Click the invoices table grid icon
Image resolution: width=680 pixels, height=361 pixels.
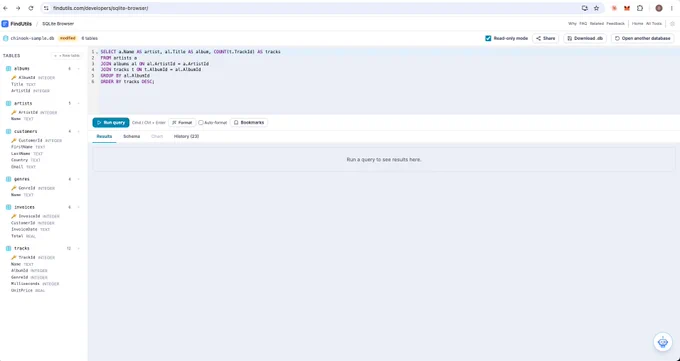(8, 207)
